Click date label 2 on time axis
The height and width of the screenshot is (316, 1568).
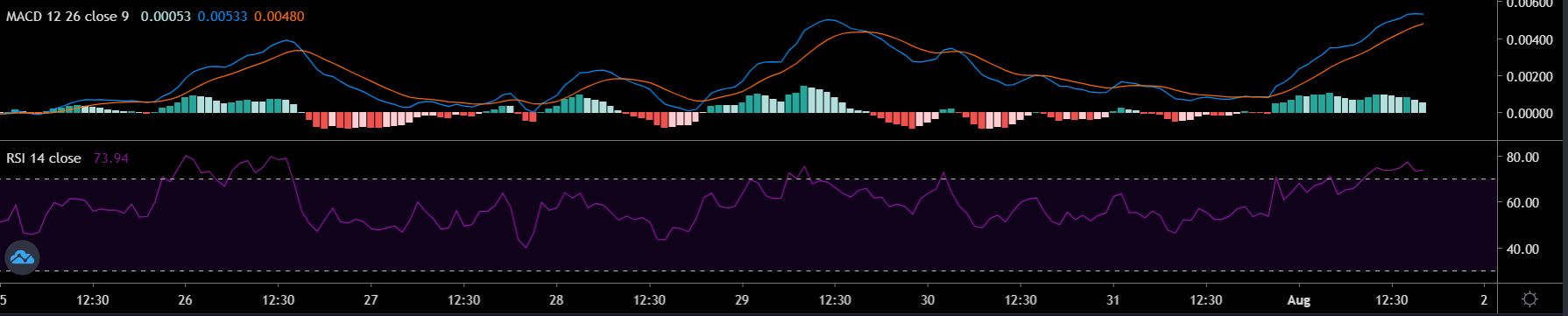tap(1484, 299)
